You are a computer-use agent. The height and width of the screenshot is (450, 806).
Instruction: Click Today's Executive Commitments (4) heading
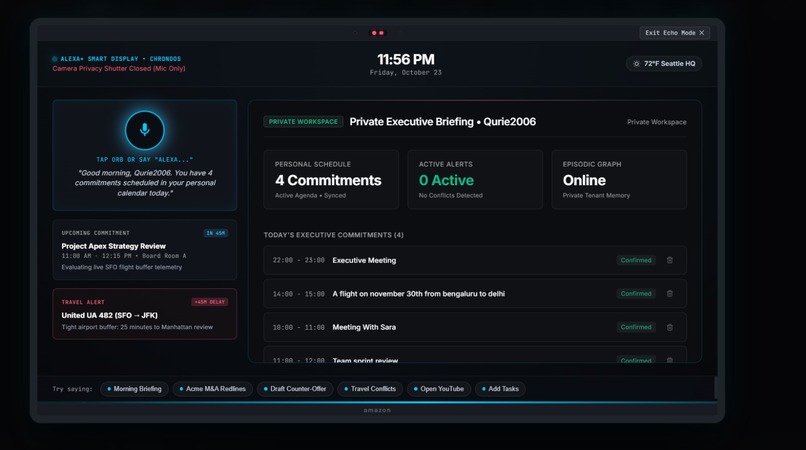click(x=334, y=235)
